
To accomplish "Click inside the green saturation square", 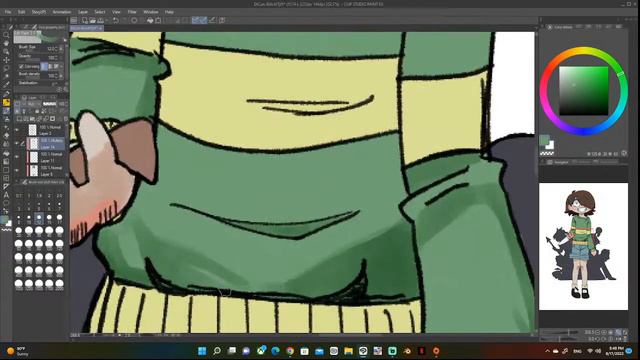I will pyautogui.click(x=584, y=91).
